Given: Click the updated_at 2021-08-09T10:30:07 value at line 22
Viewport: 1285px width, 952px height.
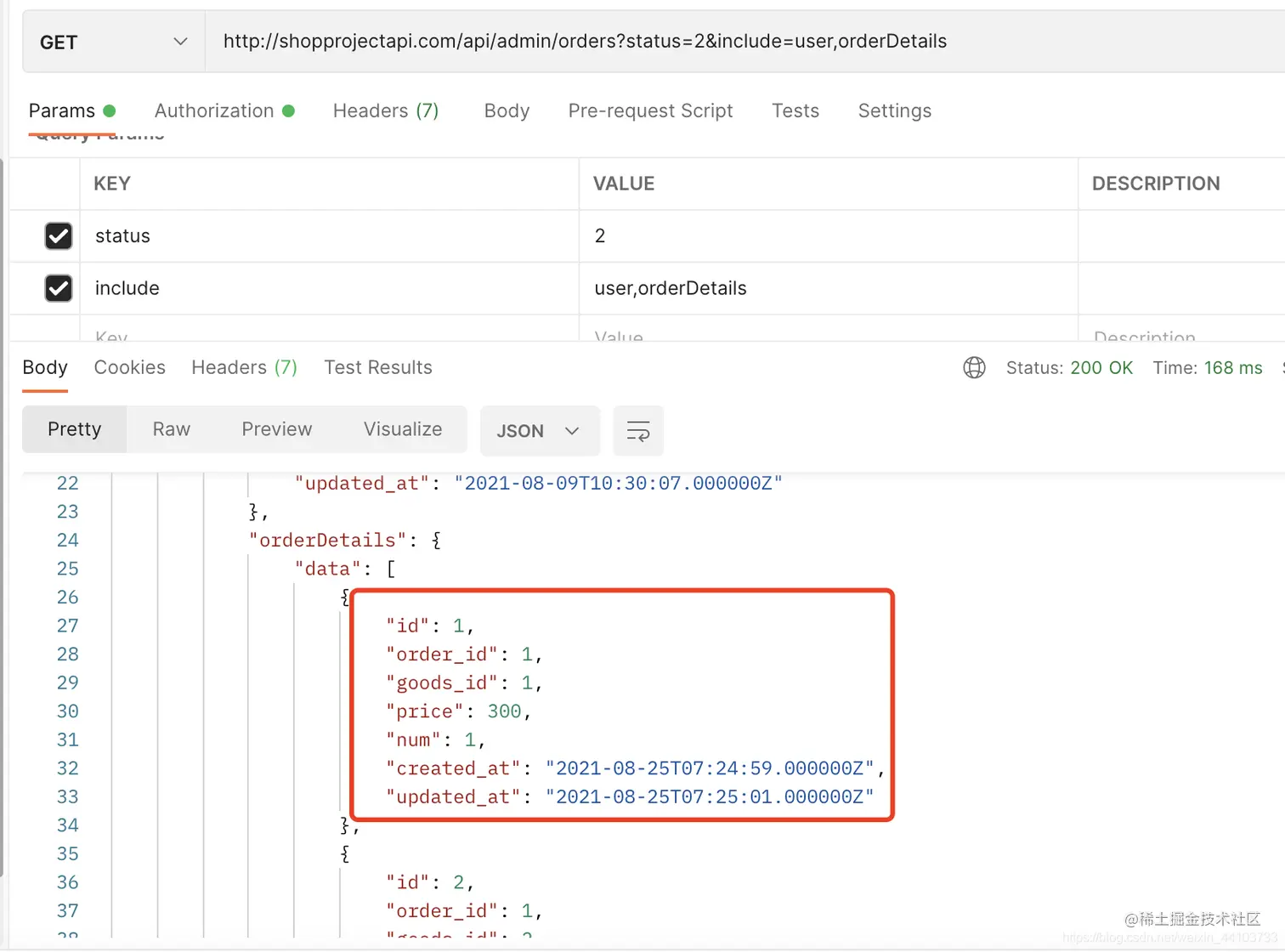Looking at the screenshot, I should tap(618, 484).
